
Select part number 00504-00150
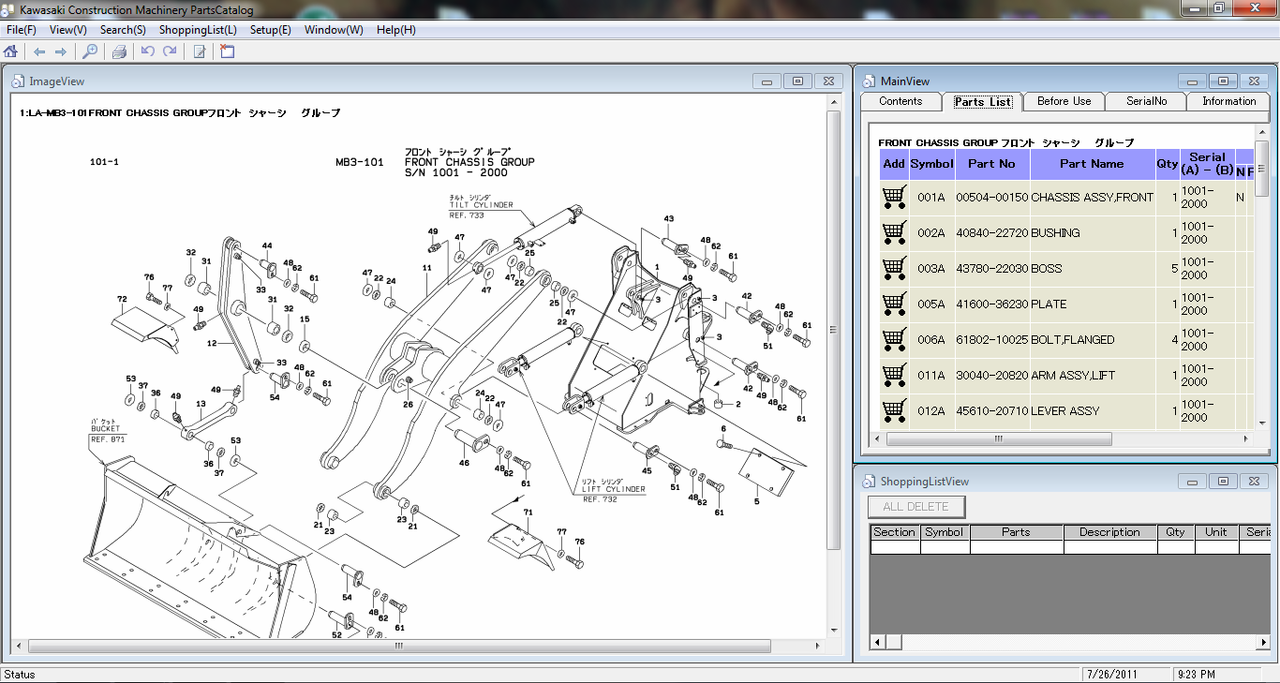(992, 197)
